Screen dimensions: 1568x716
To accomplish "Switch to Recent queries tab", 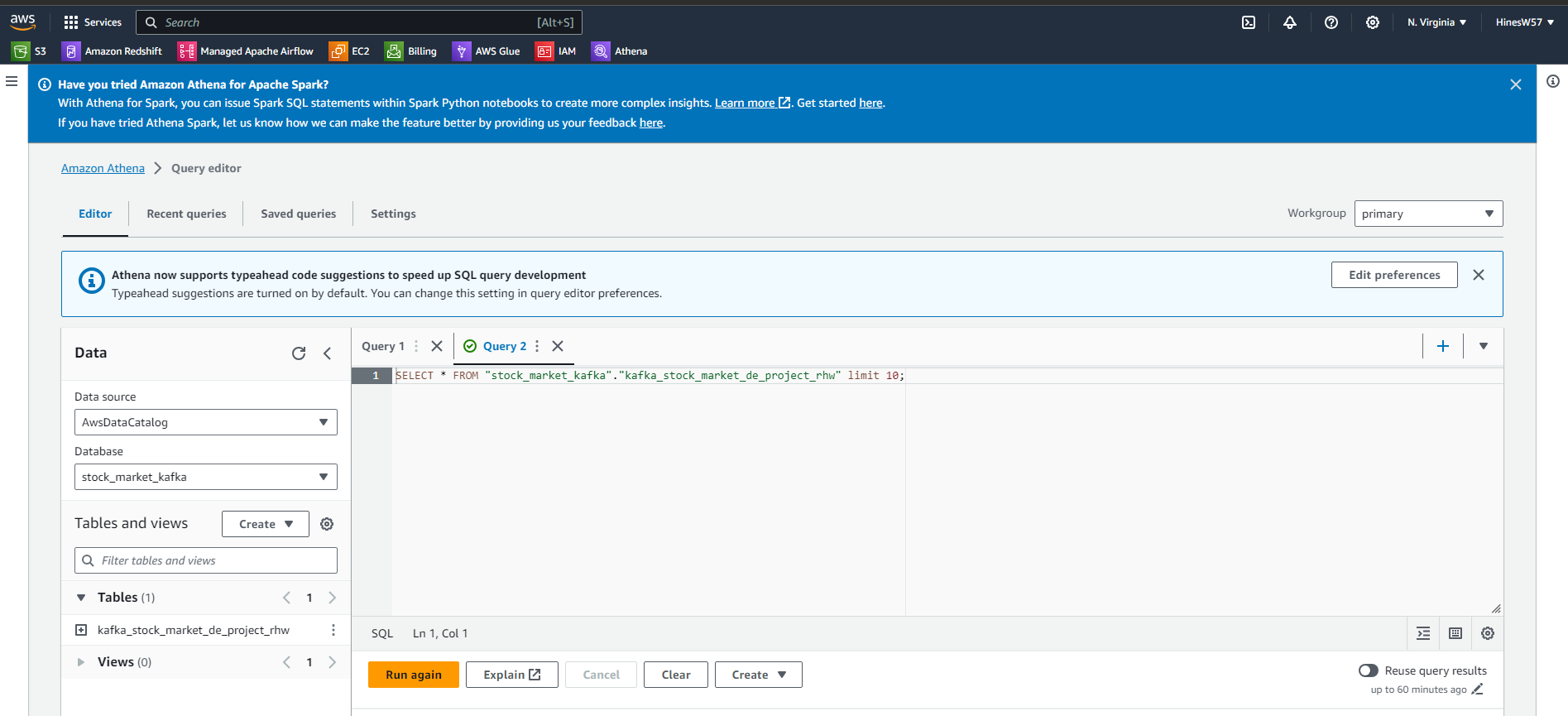I will (x=186, y=214).
